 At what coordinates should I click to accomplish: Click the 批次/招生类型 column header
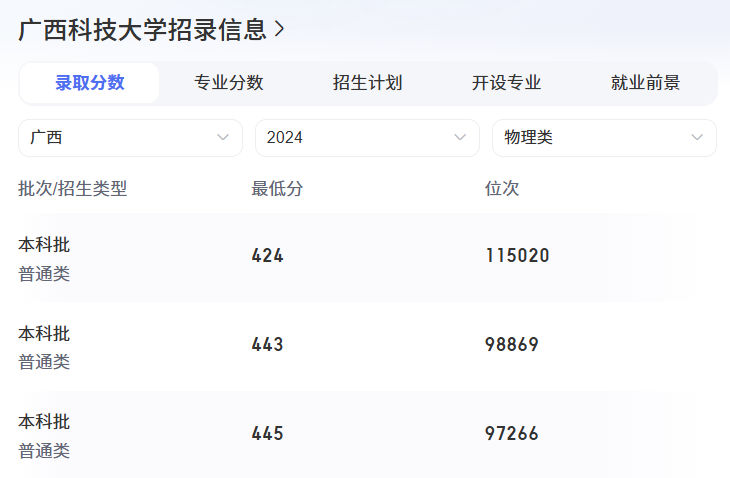73,188
